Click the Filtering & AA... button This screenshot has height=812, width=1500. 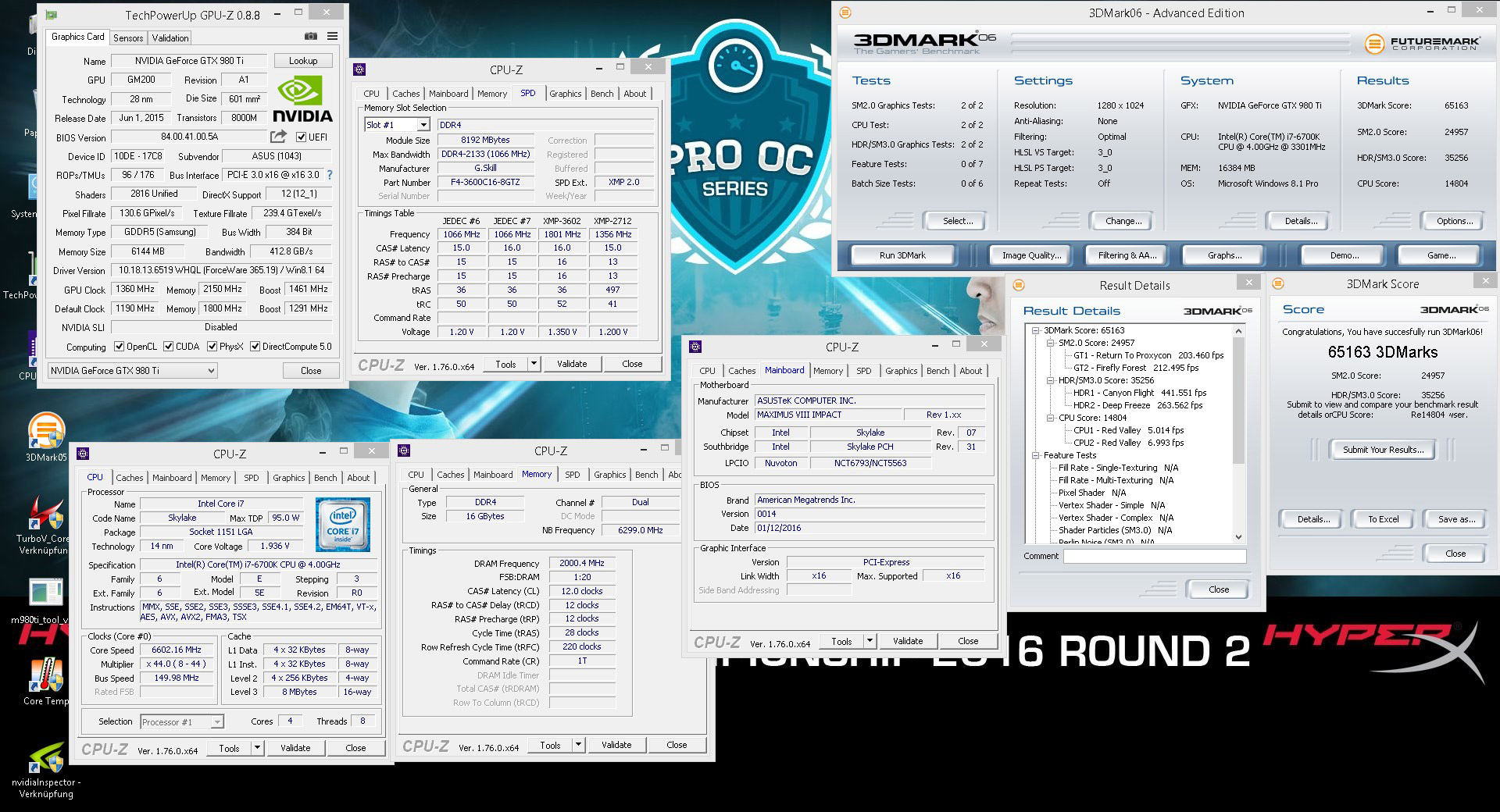coord(1127,255)
